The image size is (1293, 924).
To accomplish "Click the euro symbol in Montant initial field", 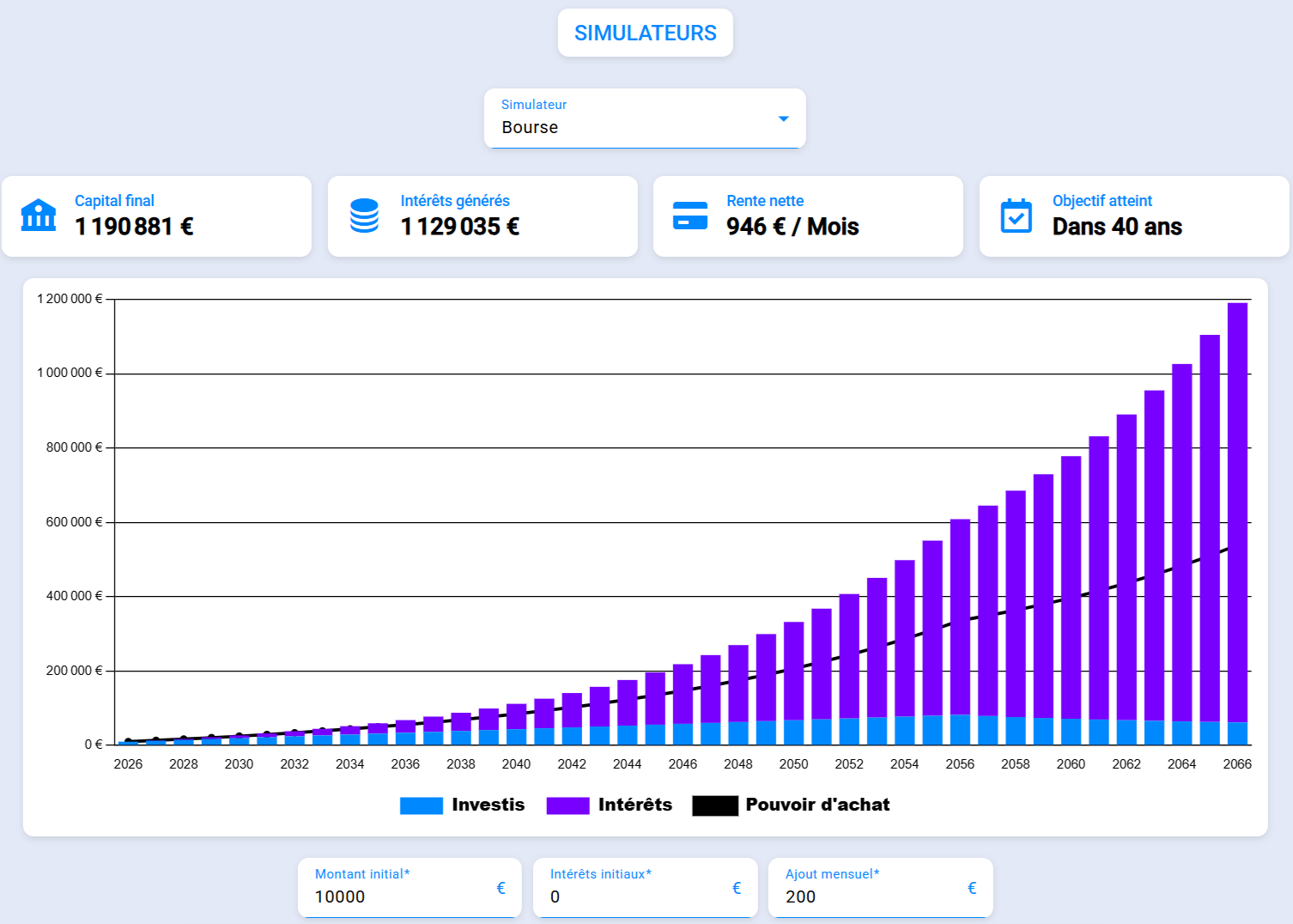I will 501,888.
